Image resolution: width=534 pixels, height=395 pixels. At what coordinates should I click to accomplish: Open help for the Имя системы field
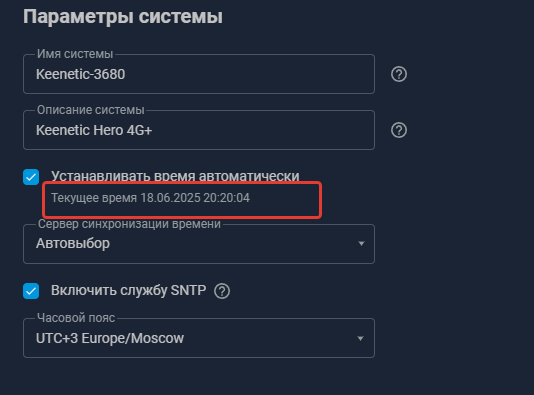(399, 74)
